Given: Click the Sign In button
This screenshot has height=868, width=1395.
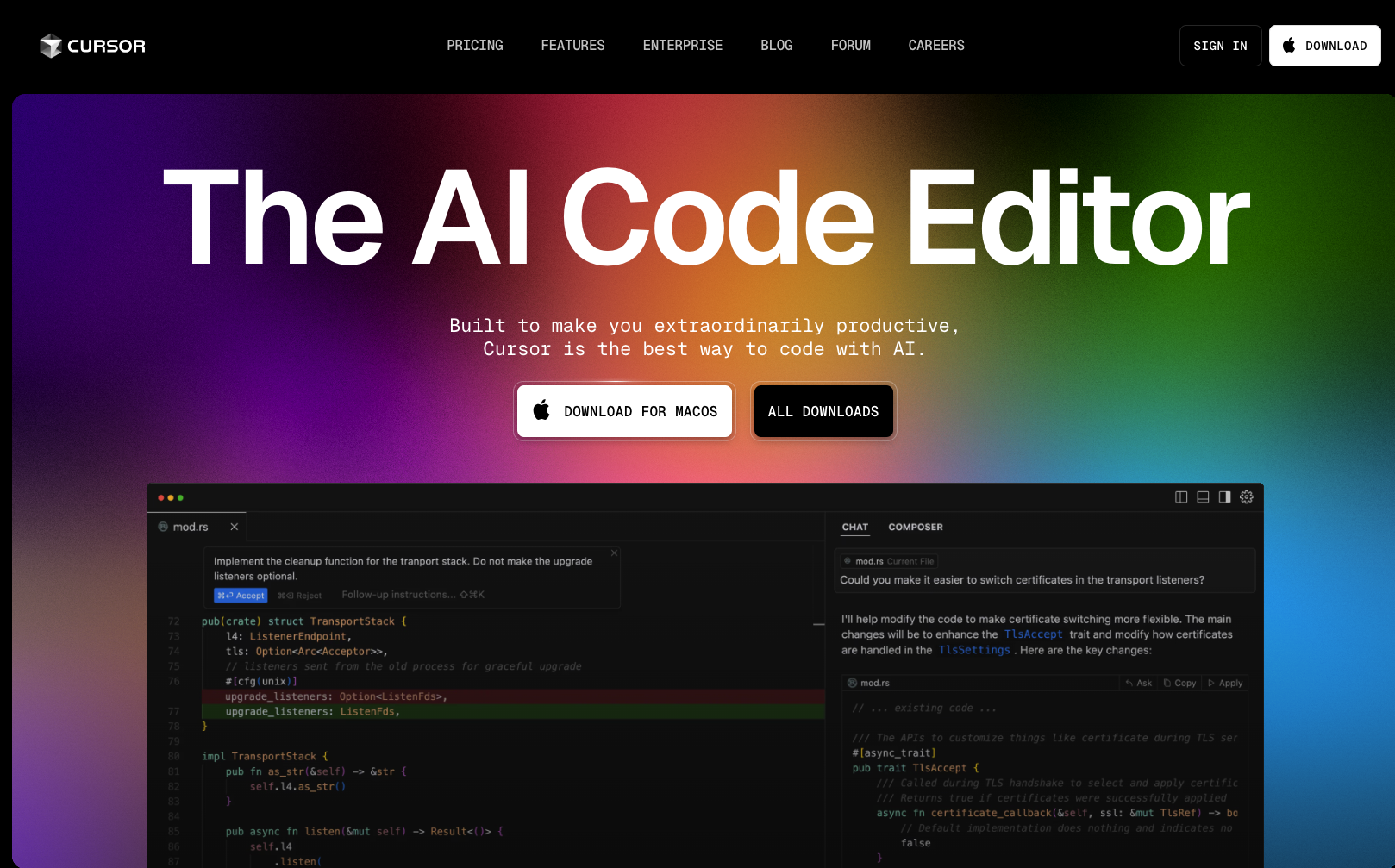Looking at the screenshot, I should click(1220, 46).
